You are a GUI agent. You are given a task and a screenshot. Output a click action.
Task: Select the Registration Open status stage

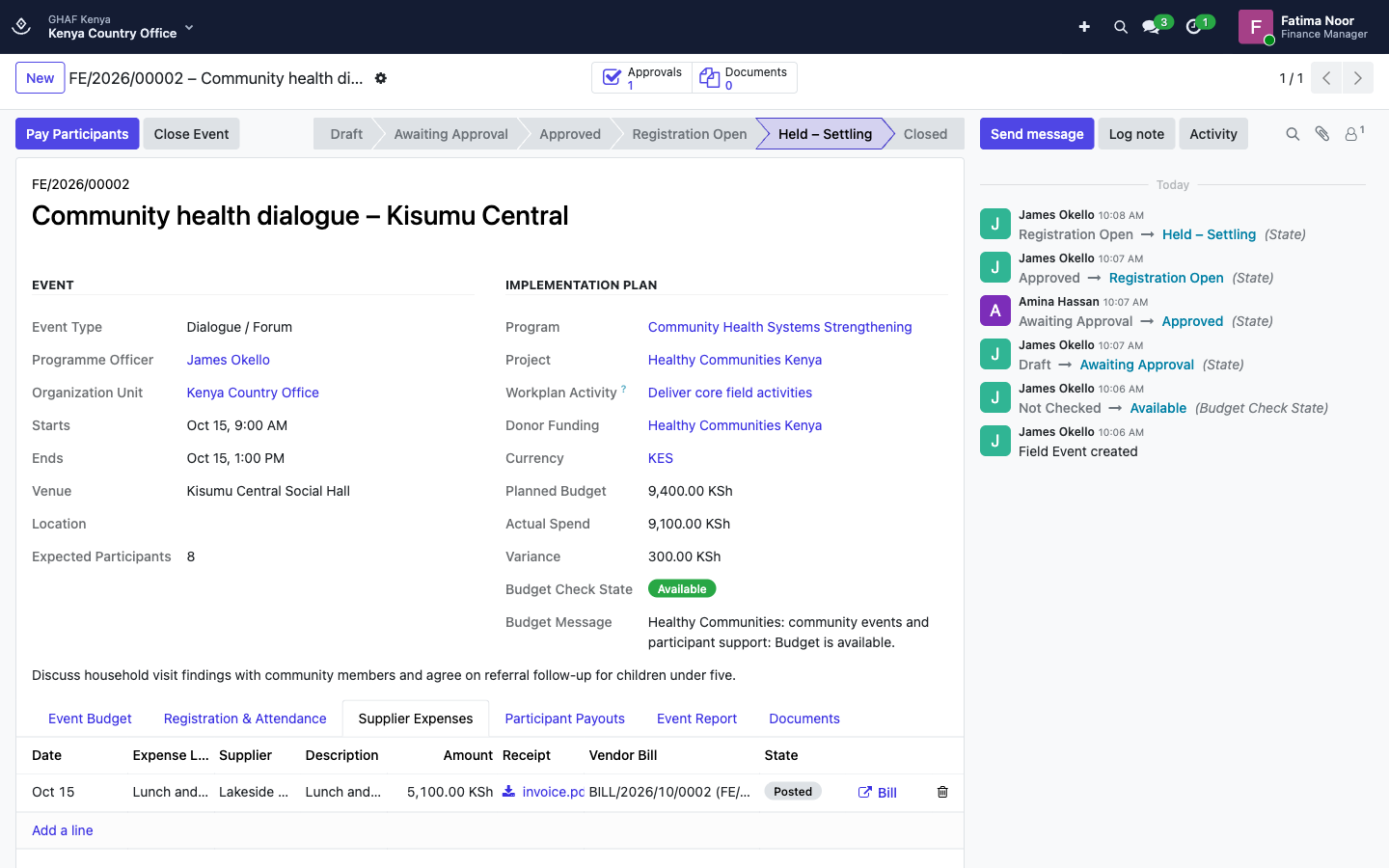(x=690, y=134)
